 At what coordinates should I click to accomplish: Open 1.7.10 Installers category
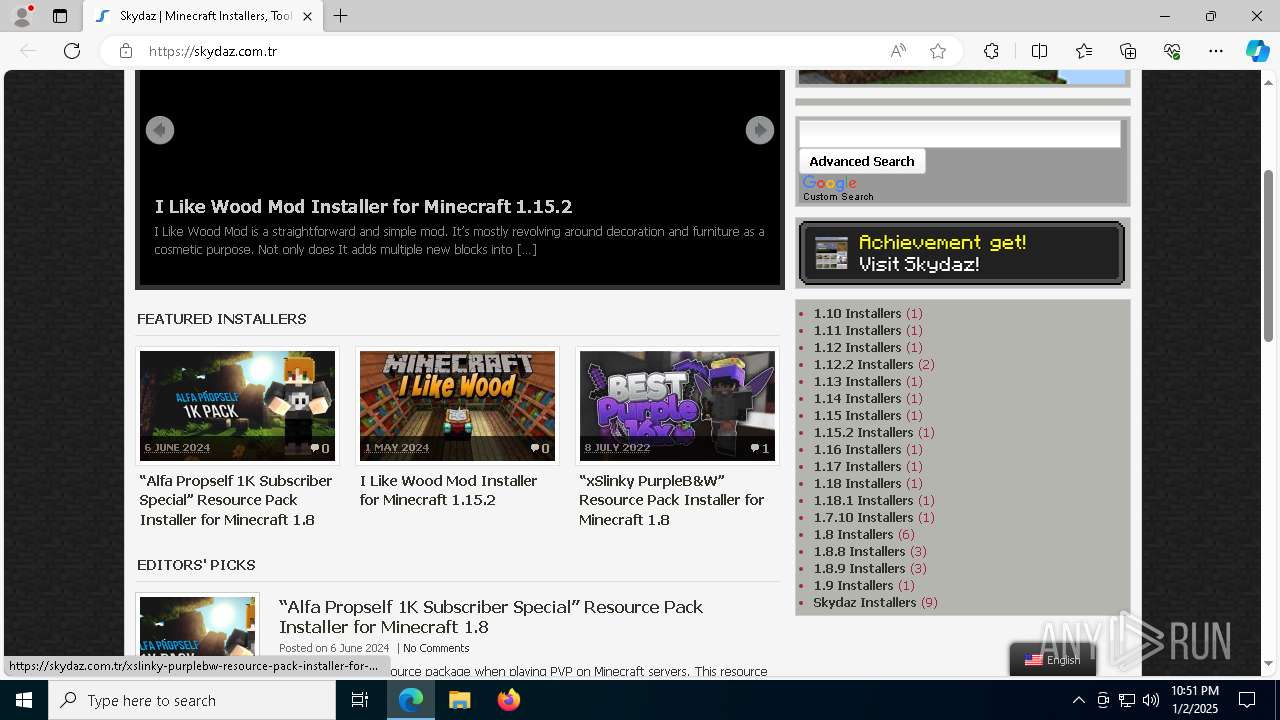[863, 517]
